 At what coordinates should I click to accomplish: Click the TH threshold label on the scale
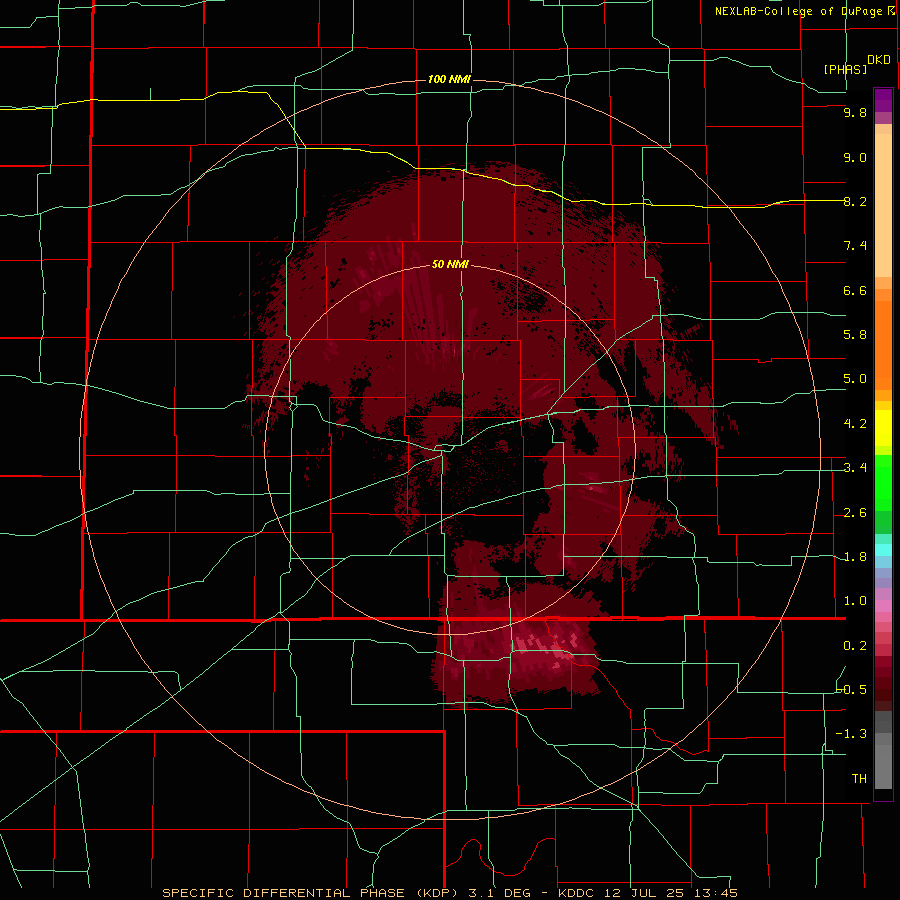[x=859, y=779]
